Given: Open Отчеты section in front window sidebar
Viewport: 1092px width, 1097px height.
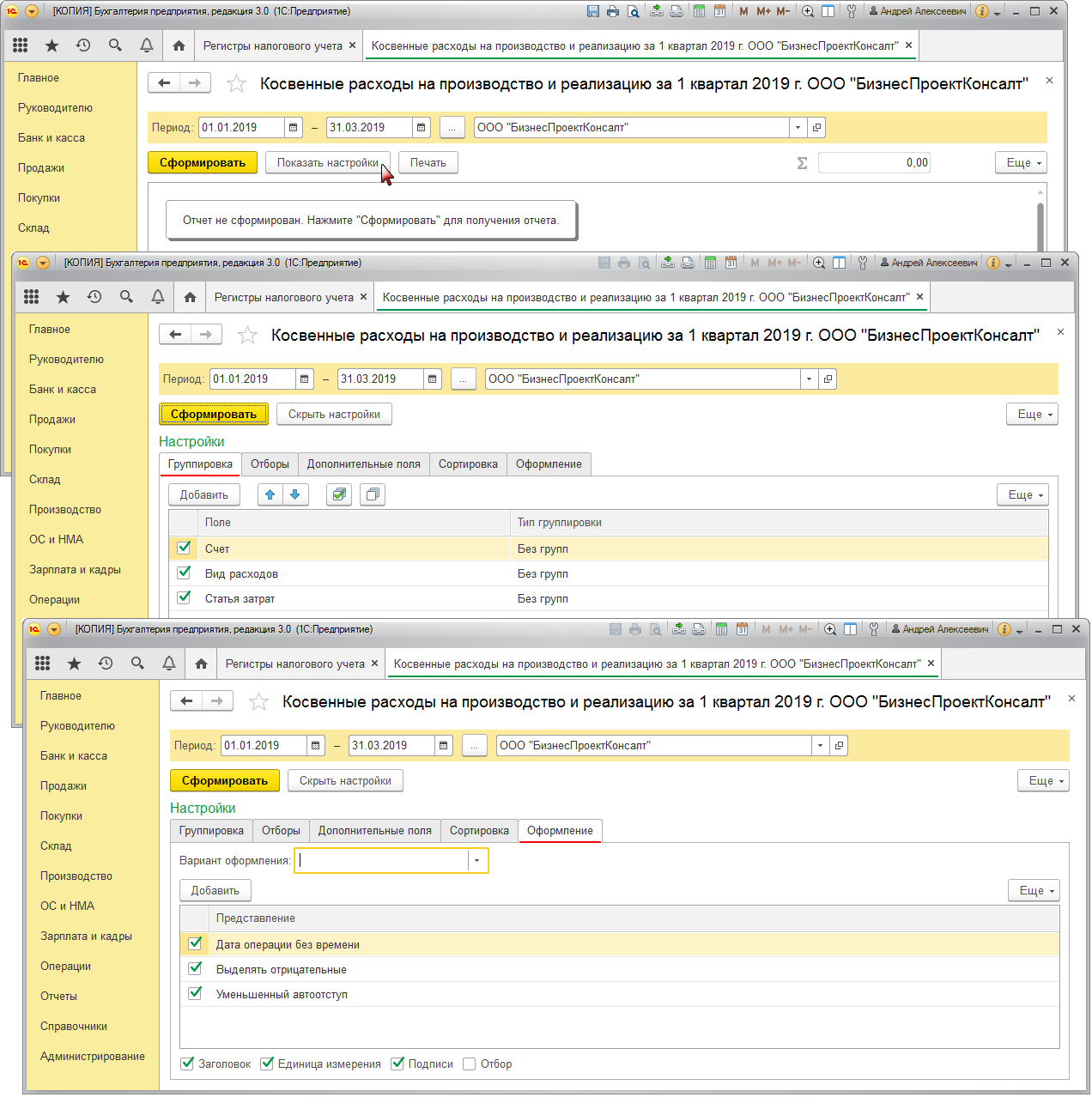Looking at the screenshot, I should pyautogui.click(x=58, y=996).
